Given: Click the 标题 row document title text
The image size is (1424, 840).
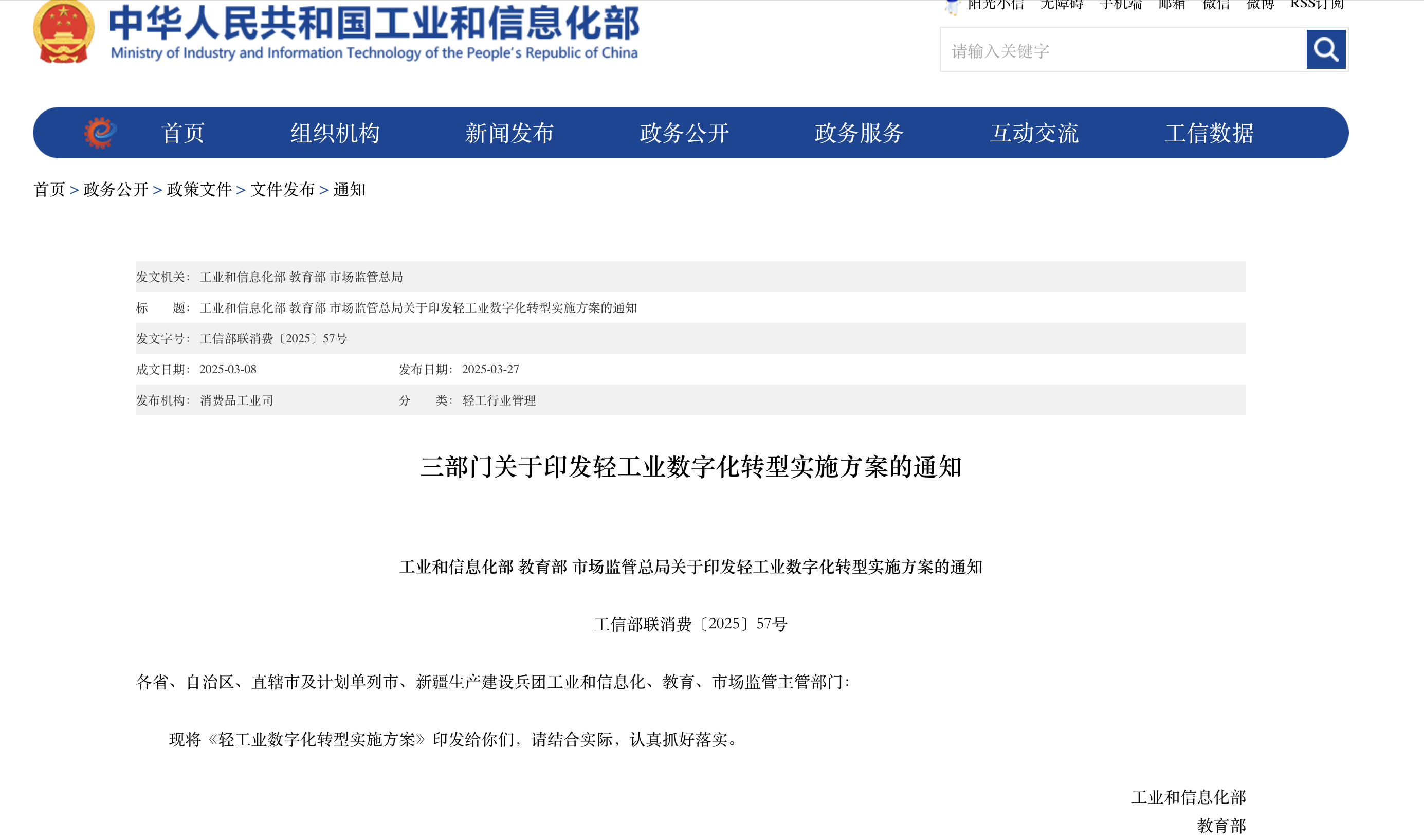Looking at the screenshot, I should pyautogui.click(x=418, y=308).
